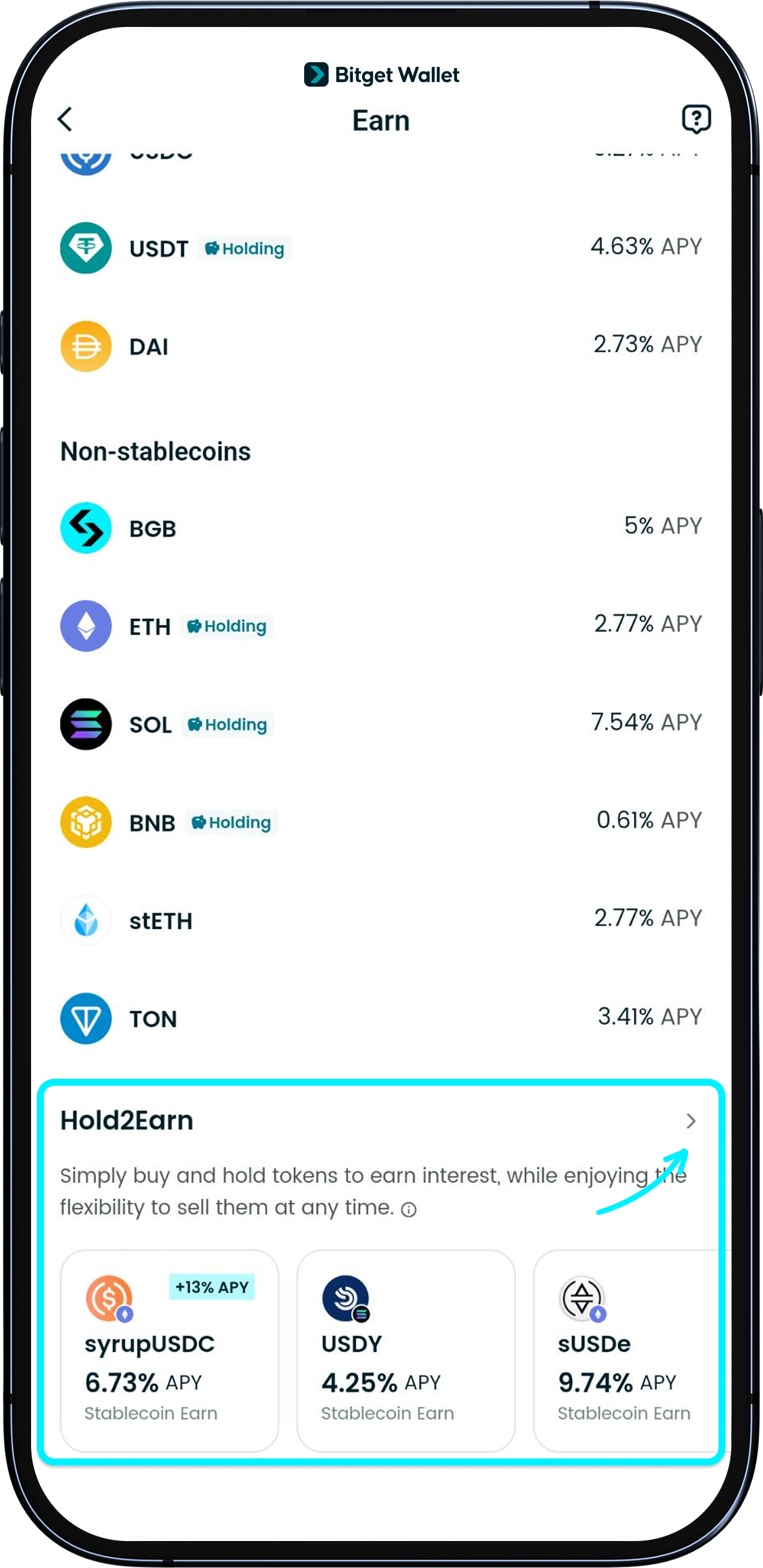Tap the BNB coin icon

(x=86, y=822)
